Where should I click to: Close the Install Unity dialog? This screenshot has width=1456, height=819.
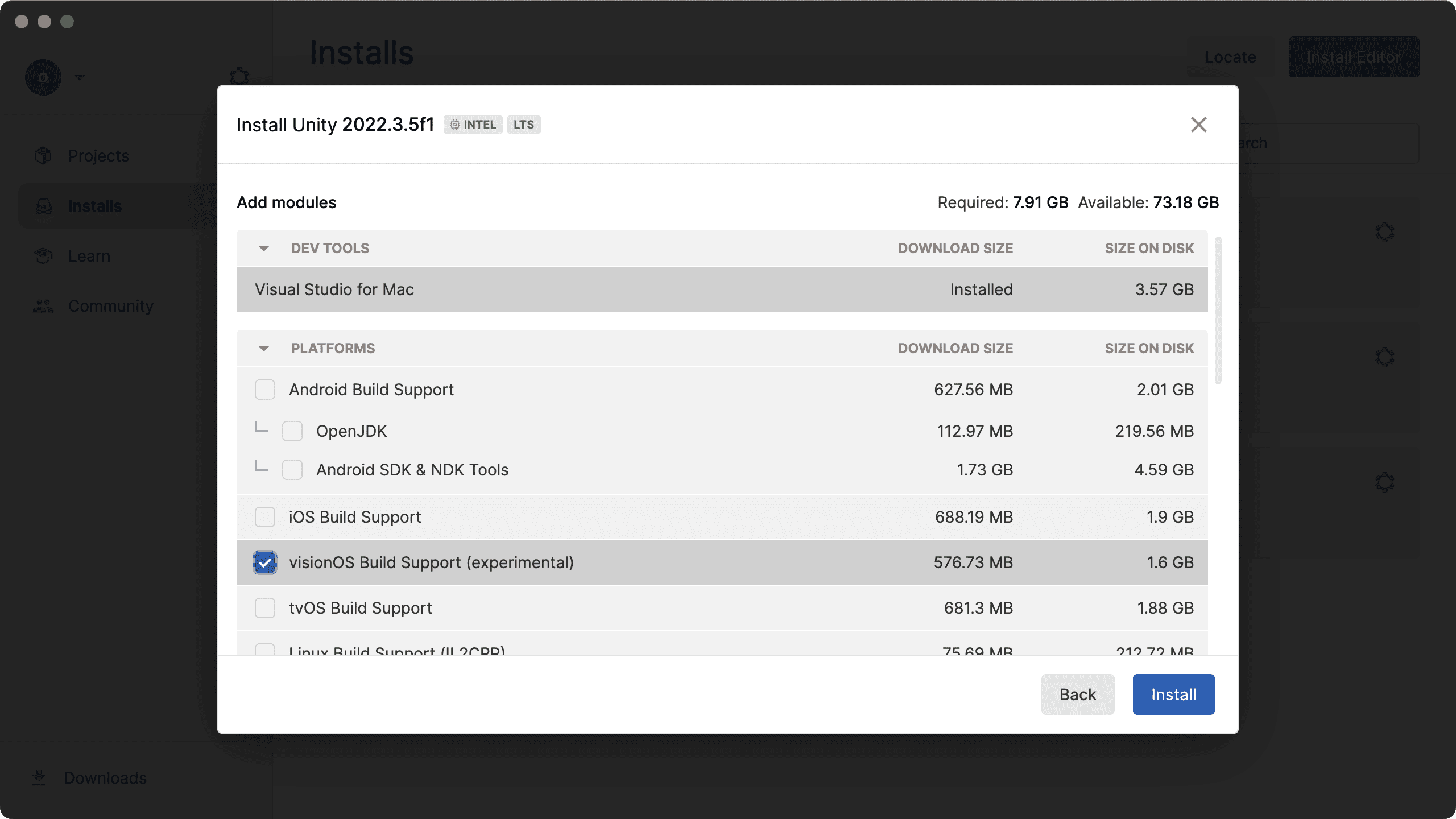tap(1198, 125)
